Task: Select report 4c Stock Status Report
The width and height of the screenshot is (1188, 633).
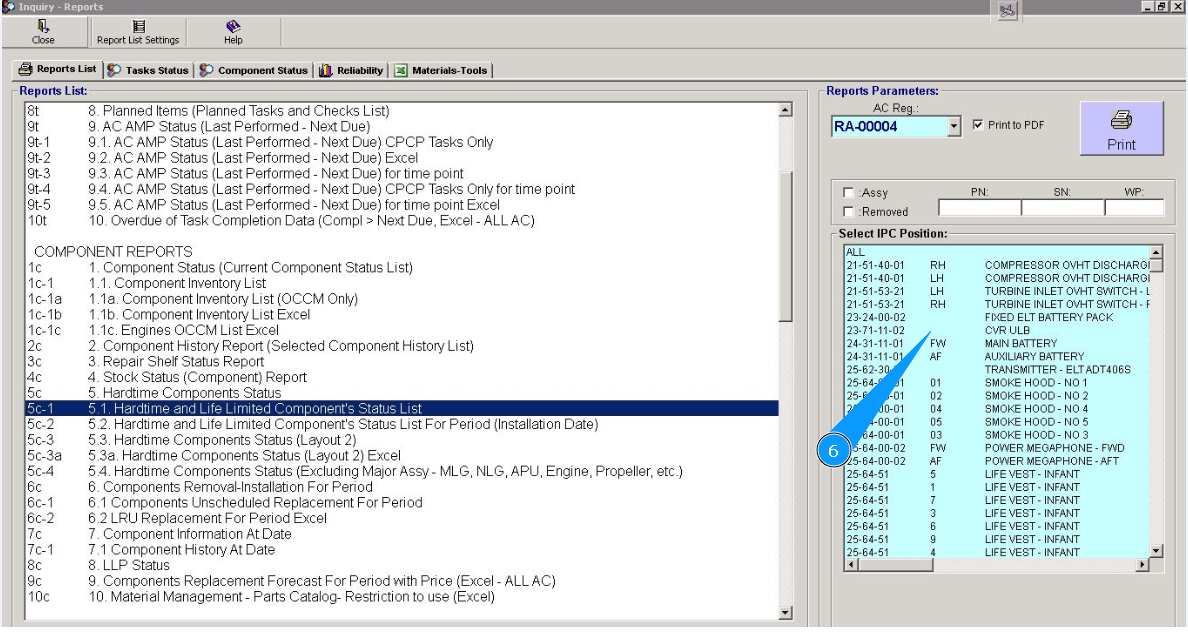Action: pos(402,378)
